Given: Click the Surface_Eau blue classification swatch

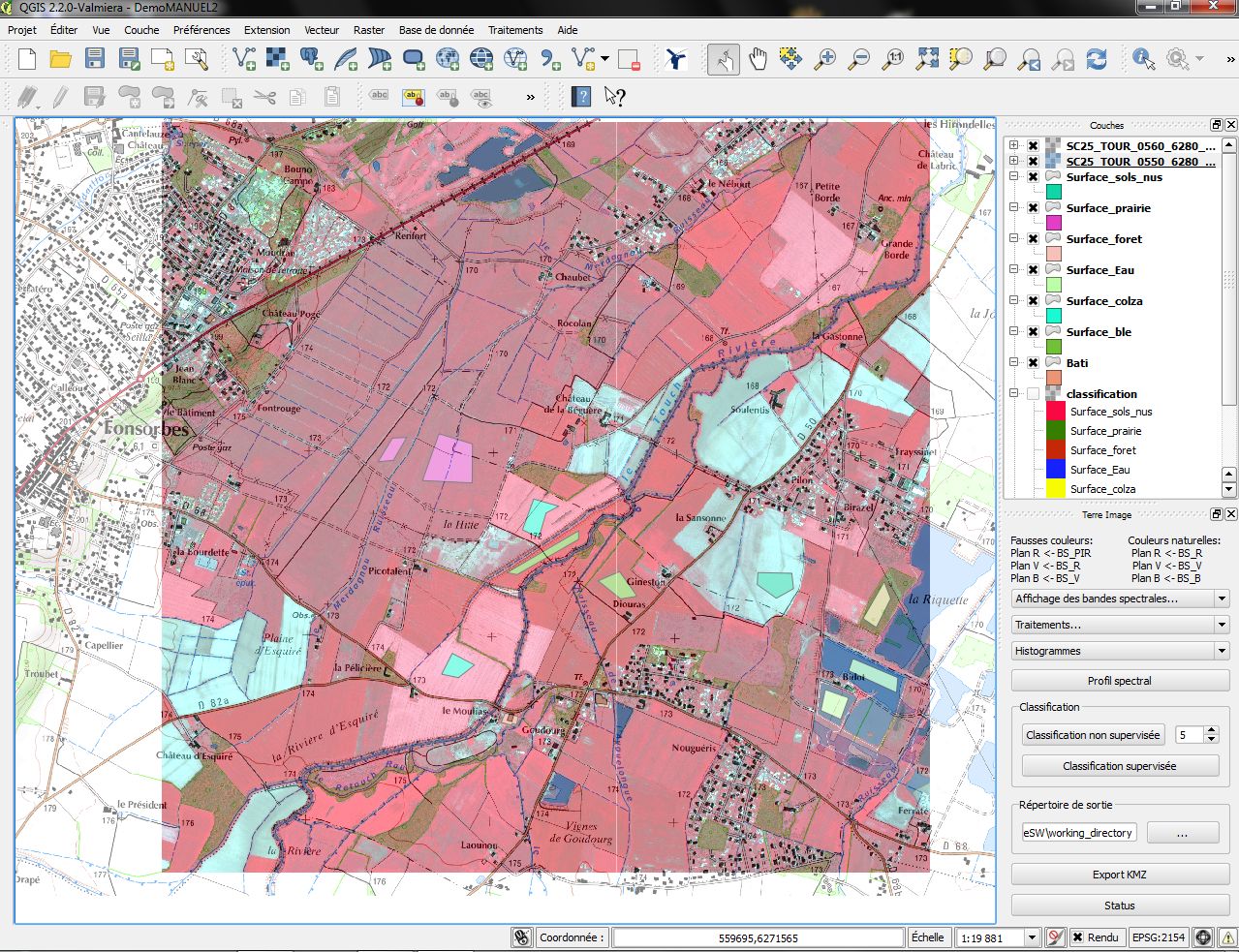Looking at the screenshot, I should pos(1055,470).
